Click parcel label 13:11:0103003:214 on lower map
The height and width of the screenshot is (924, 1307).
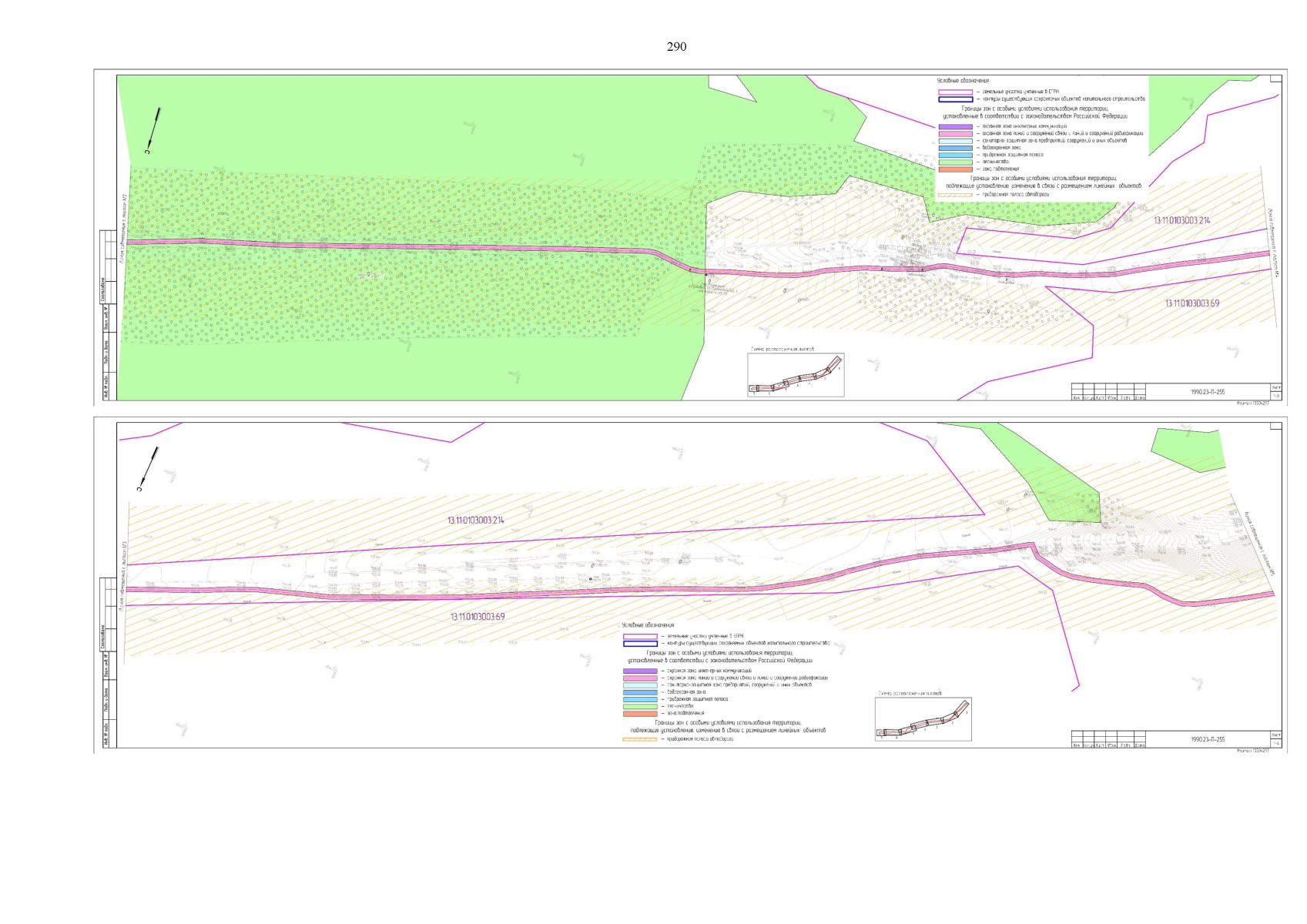pos(475,521)
